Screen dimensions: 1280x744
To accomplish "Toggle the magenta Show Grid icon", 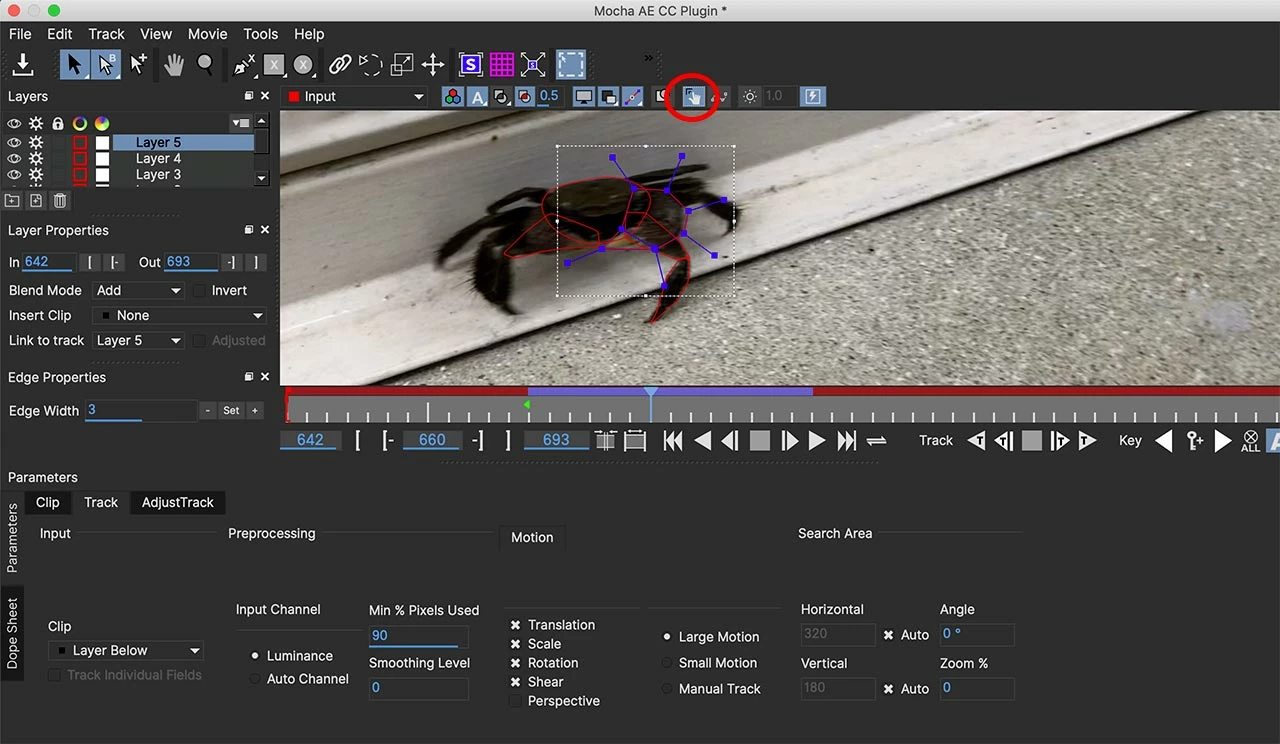I will tap(502, 65).
